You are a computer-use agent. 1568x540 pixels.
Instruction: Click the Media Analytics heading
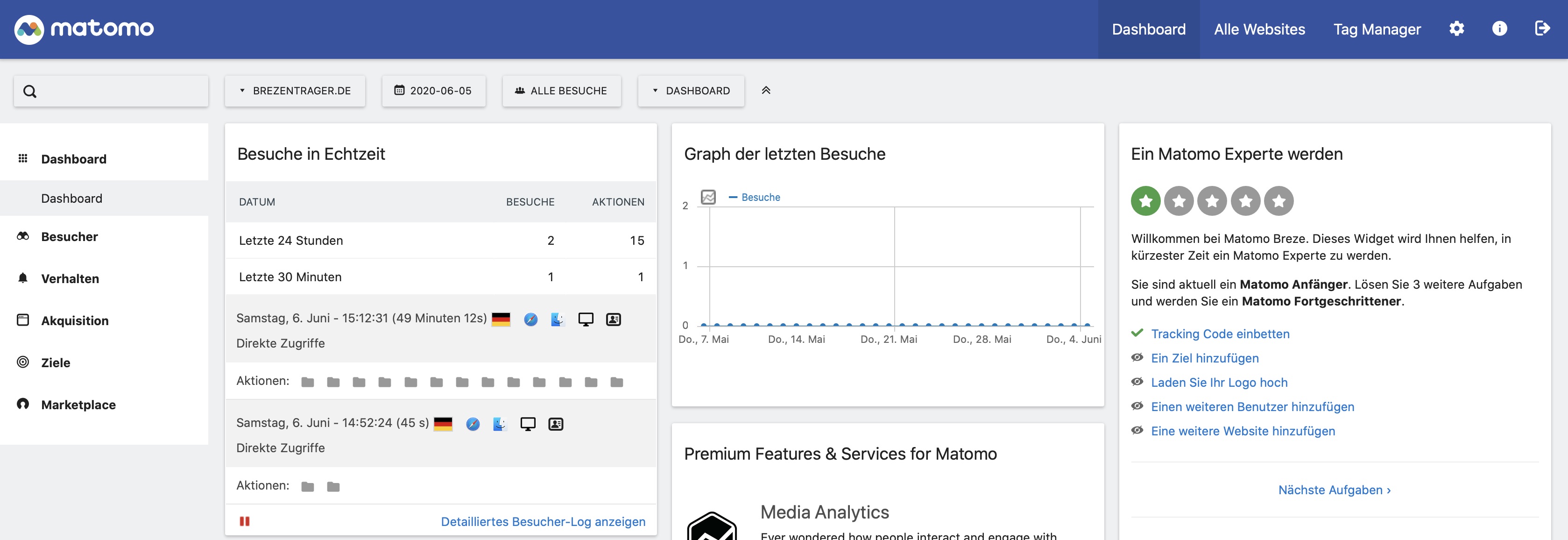(824, 512)
